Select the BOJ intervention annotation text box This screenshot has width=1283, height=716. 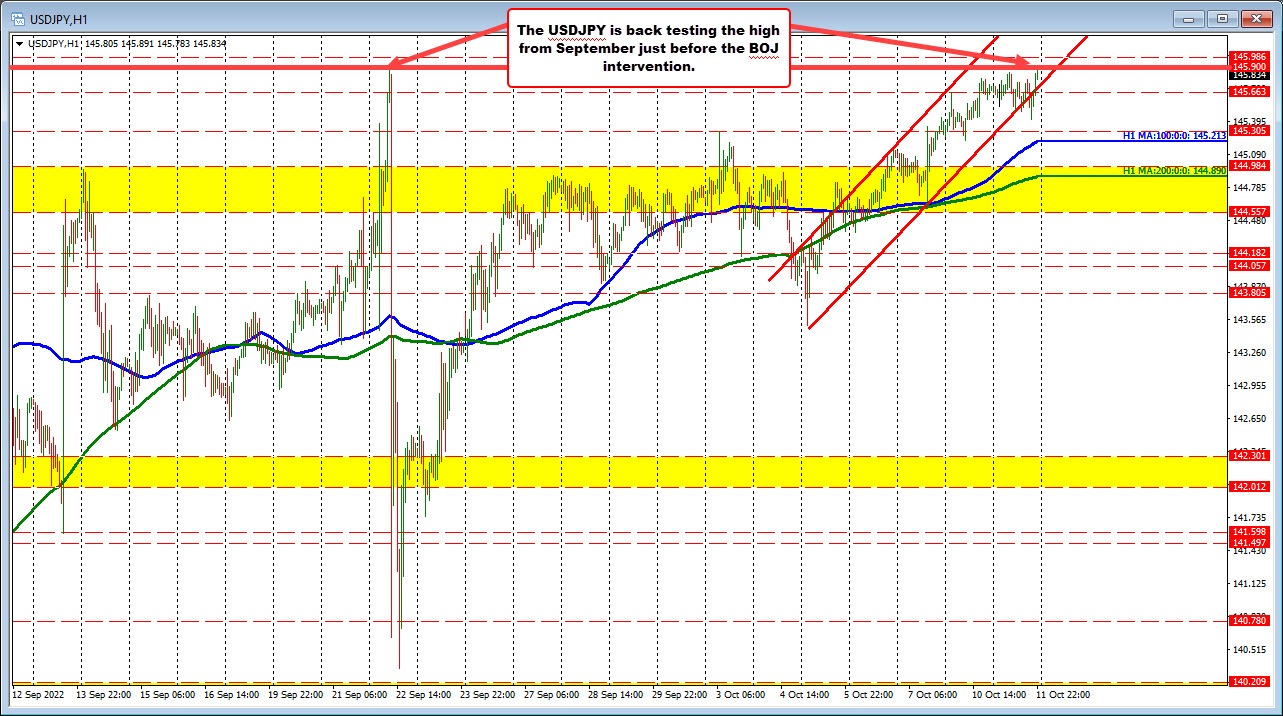pyautogui.click(x=648, y=47)
